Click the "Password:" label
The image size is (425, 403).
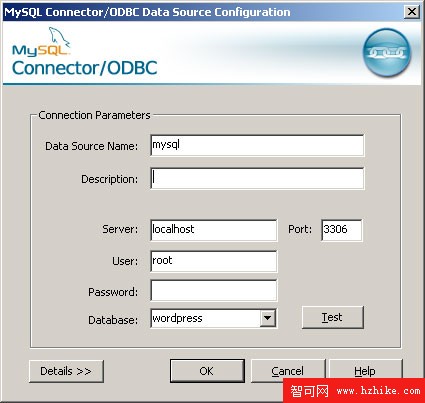[113, 292]
